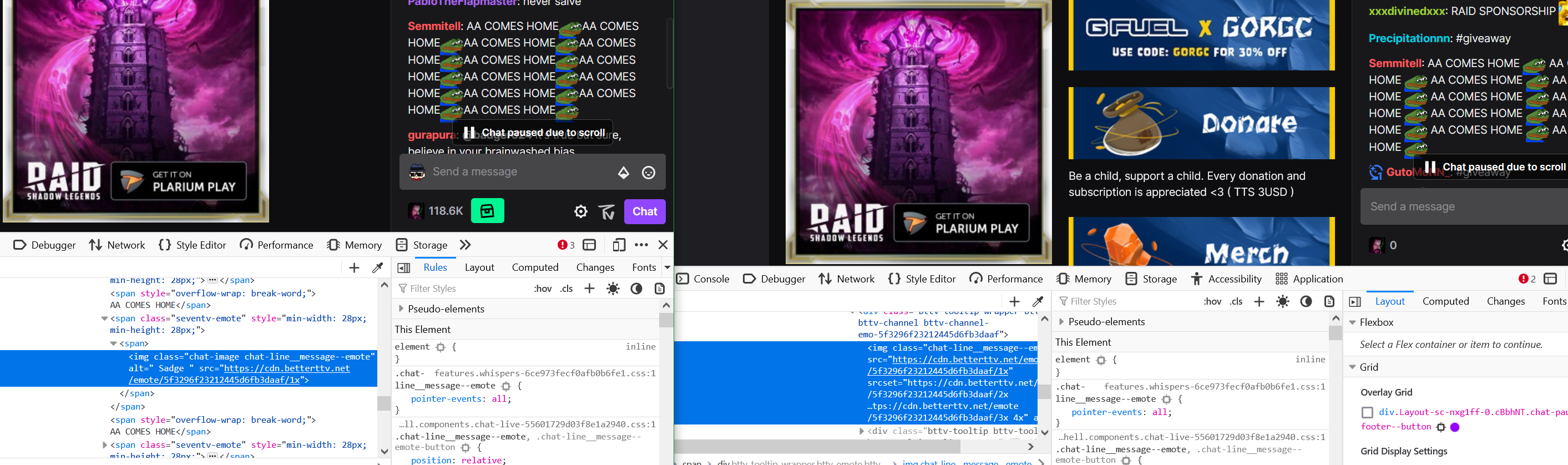This screenshot has width=1568, height=465.
Task: Collapse Flexbox section in Layout panel
Action: click(1353, 322)
